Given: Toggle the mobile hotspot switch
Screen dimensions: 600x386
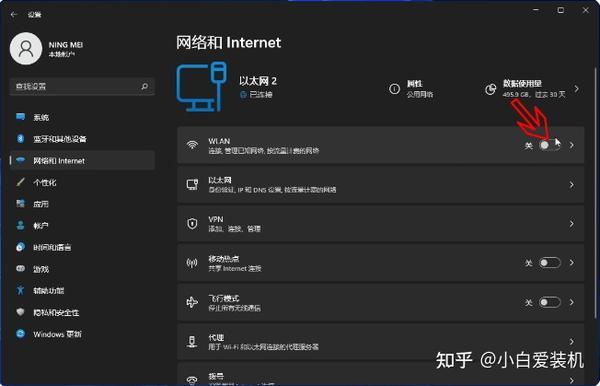Looking at the screenshot, I should click(549, 263).
